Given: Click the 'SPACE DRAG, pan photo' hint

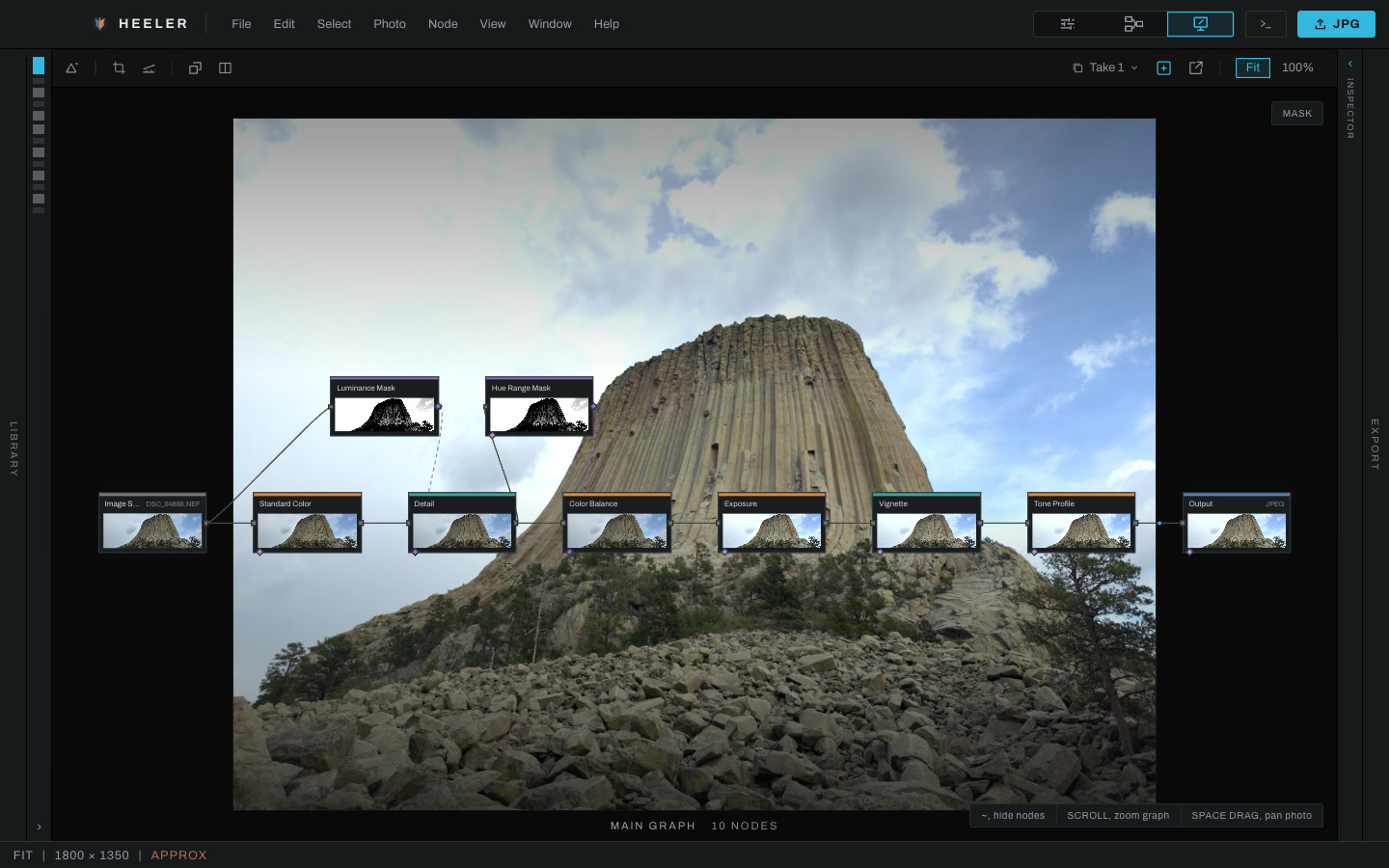Looking at the screenshot, I should [1251, 816].
